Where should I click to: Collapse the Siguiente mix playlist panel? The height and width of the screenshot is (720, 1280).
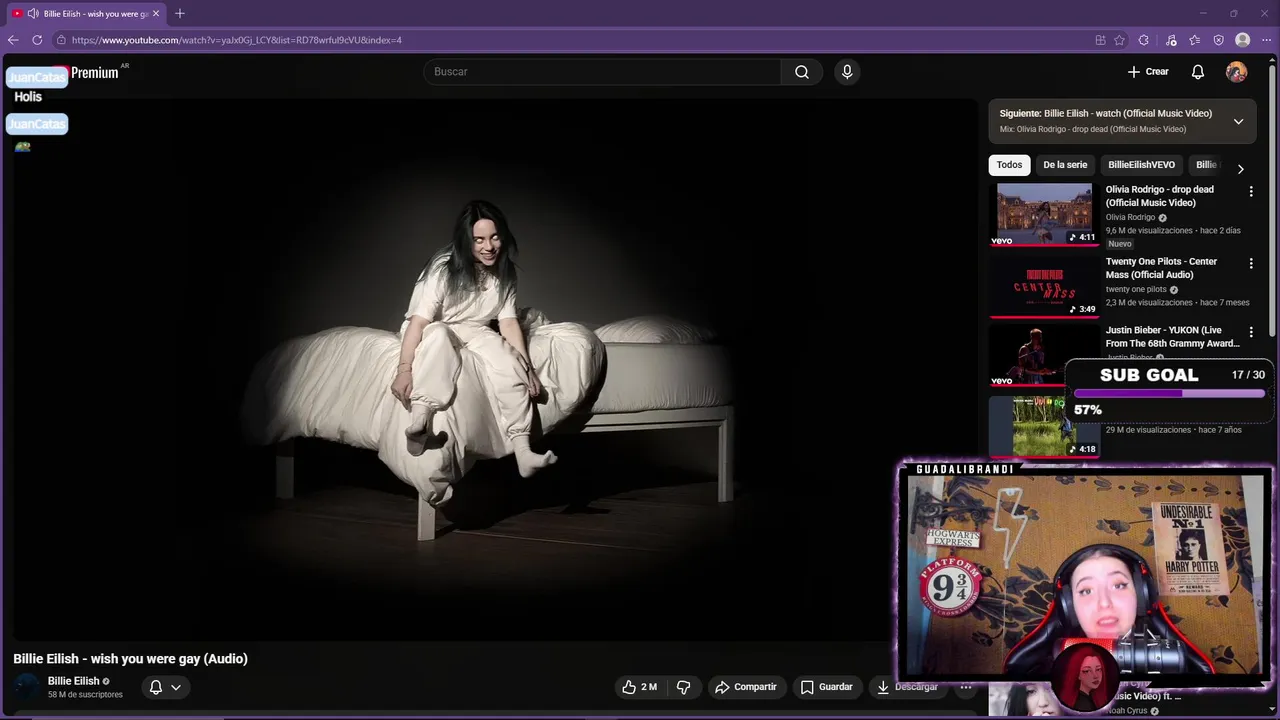point(1238,121)
